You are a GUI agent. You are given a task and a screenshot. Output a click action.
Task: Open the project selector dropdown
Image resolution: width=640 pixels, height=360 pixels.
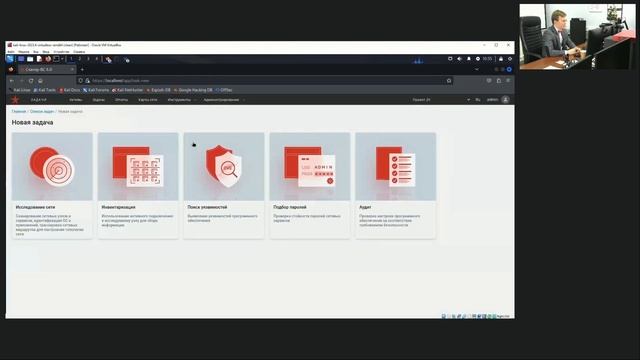pyautogui.click(x=441, y=100)
